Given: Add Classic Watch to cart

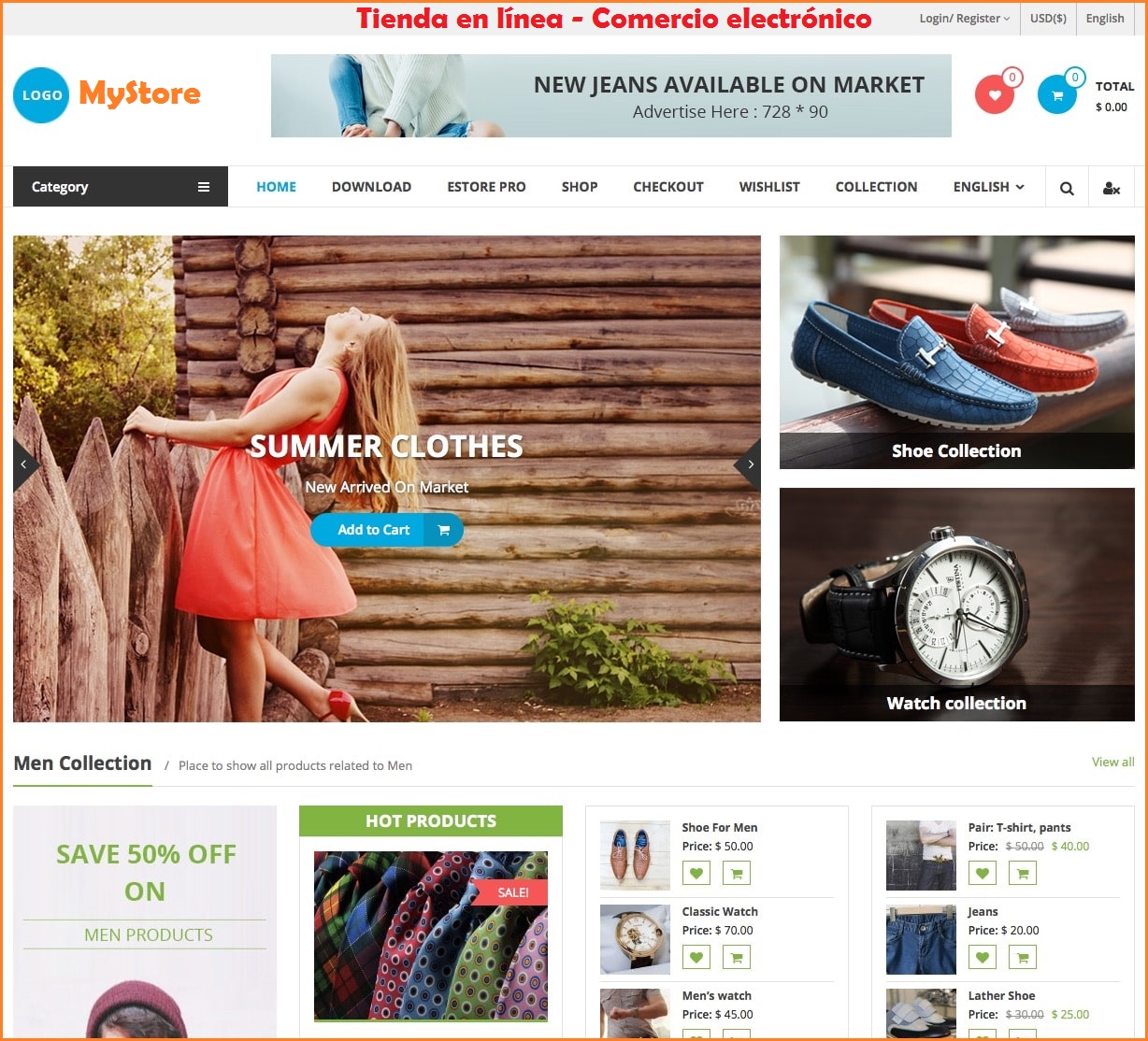Looking at the screenshot, I should pyautogui.click(x=737, y=957).
